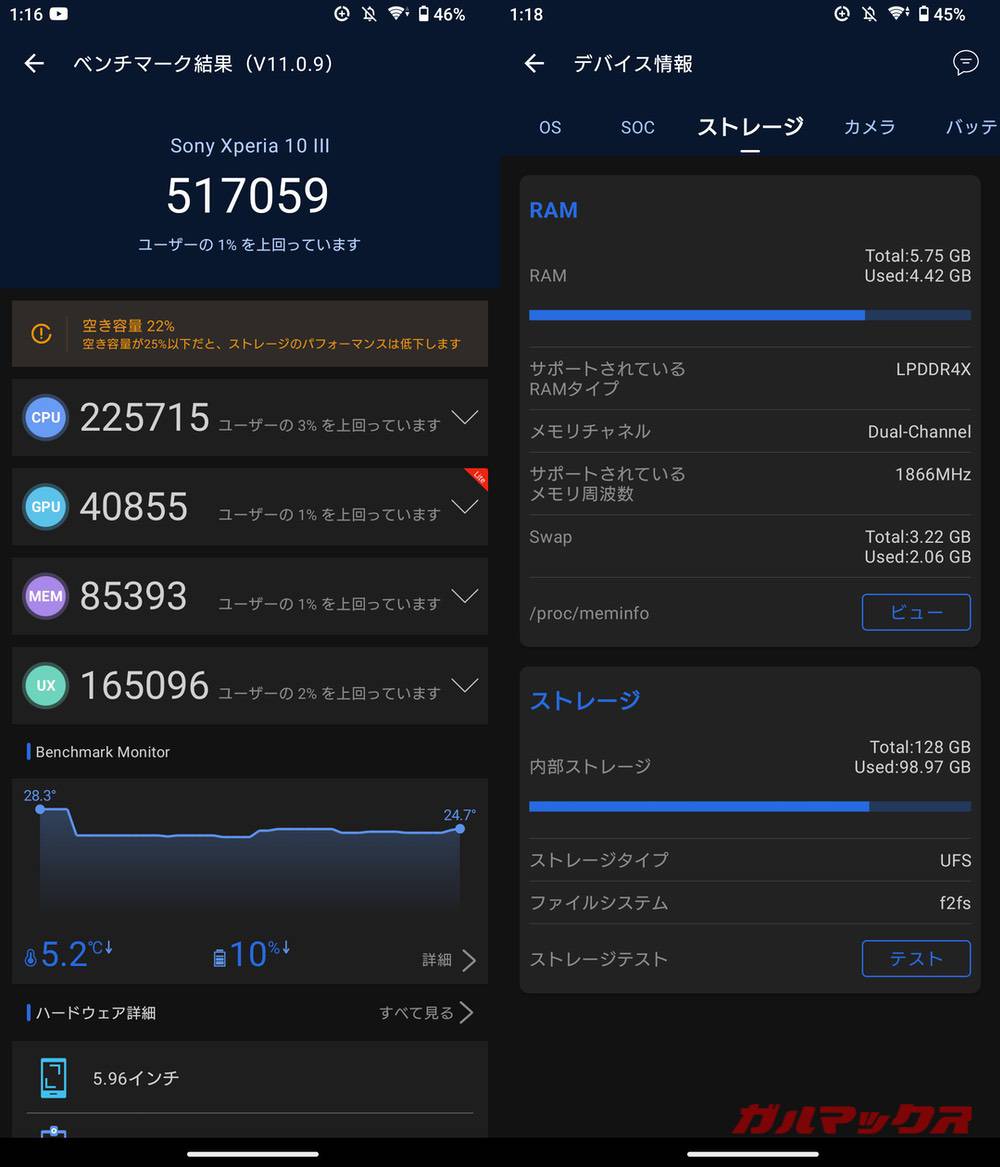Switch to the SOC tab
This screenshot has height=1167, width=1000.
637,127
